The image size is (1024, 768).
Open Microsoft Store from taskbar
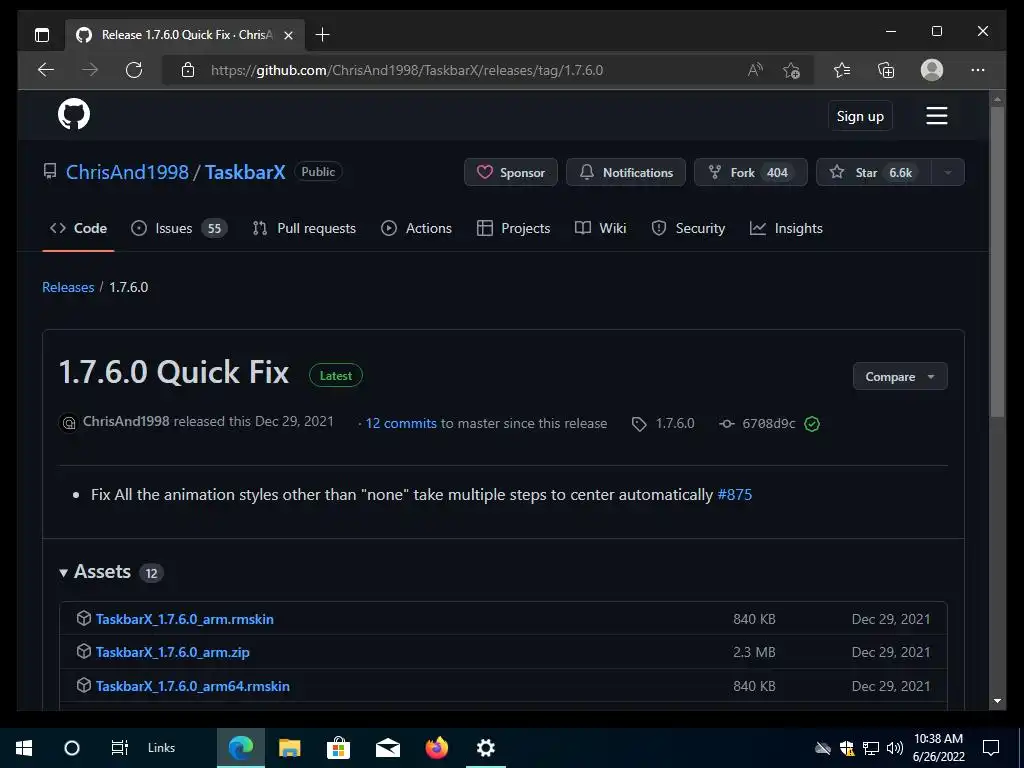pos(338,748)
